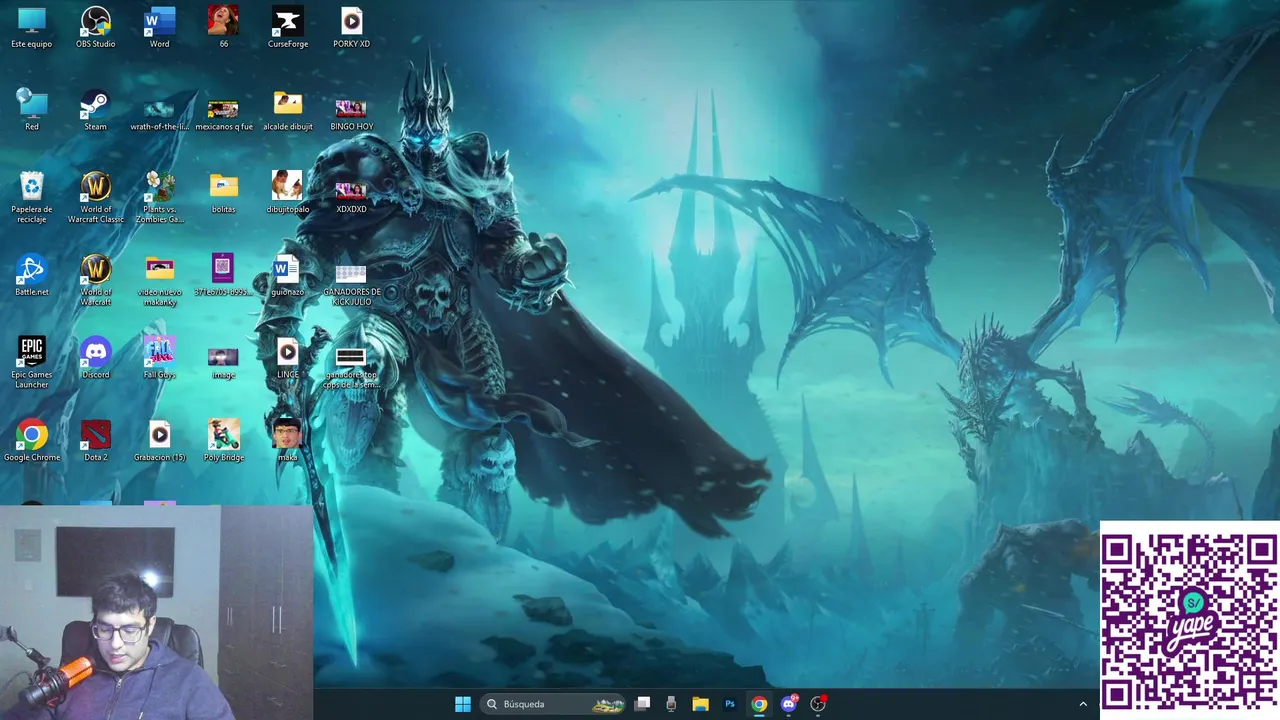Select the Word desktop shortcut
The width and height of the screenshot is (1280, 720).
pyautogui.click(x=159, y=28)
